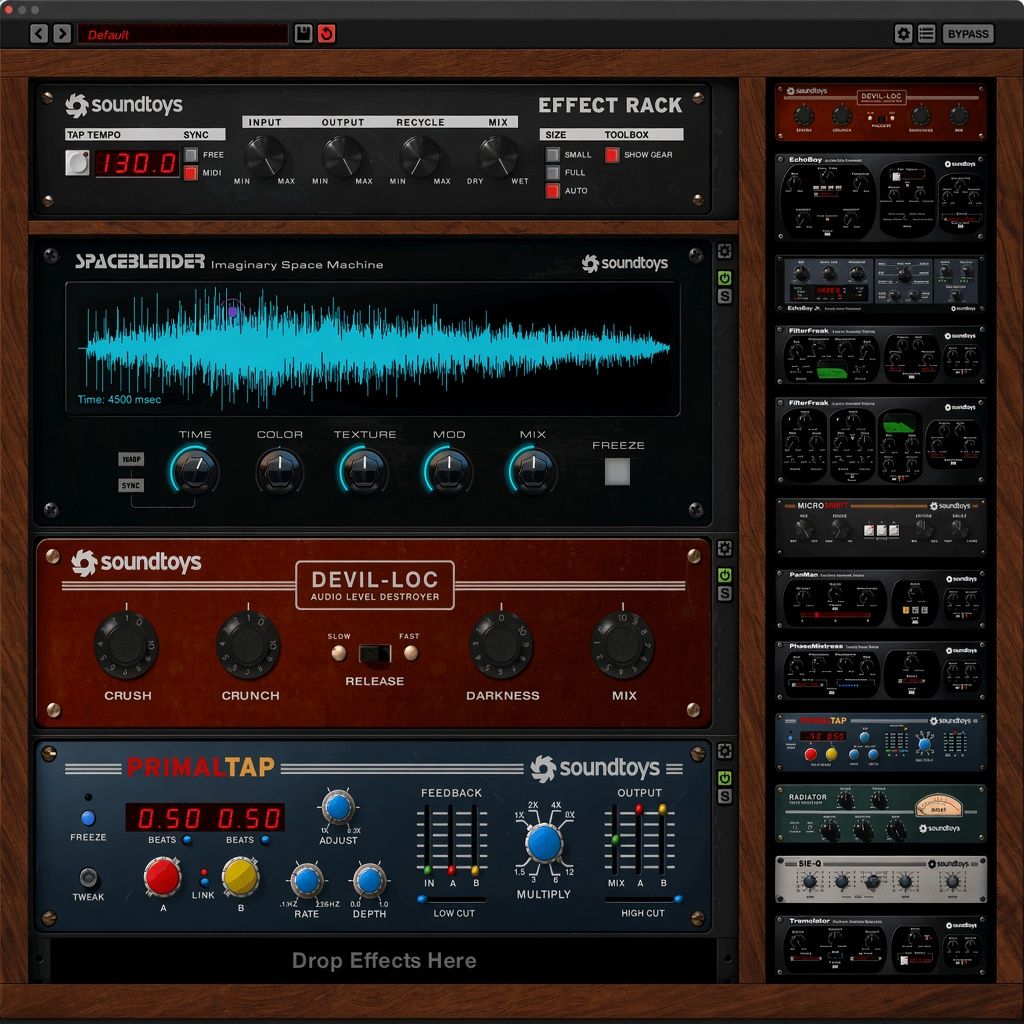1024x1024 pixels.
Task: Click the rack dry/wet MIX knob
Action: 498,157
